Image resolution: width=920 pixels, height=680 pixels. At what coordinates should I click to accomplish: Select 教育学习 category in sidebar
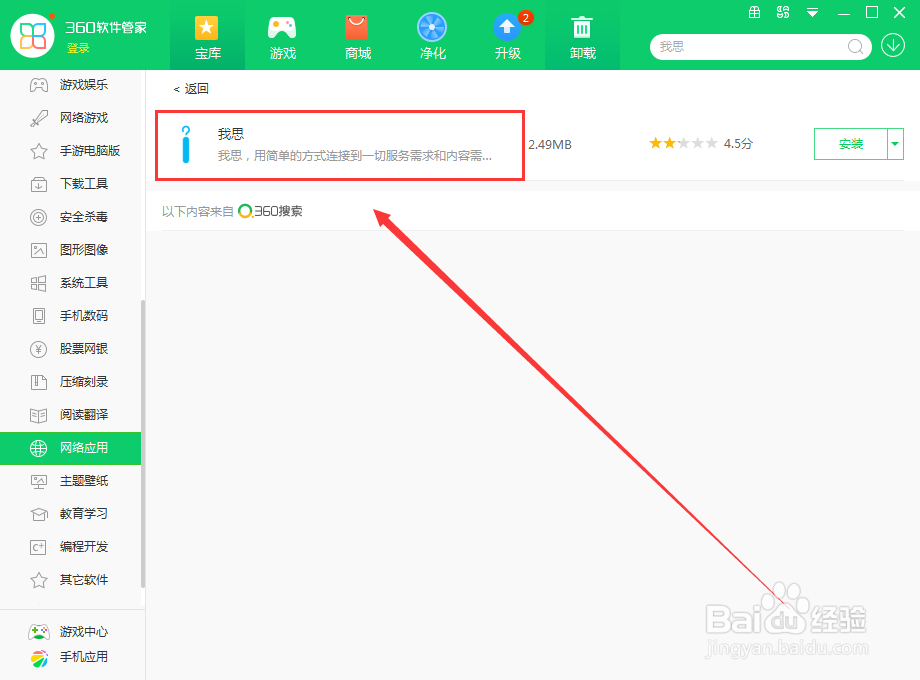click(70, 514)
